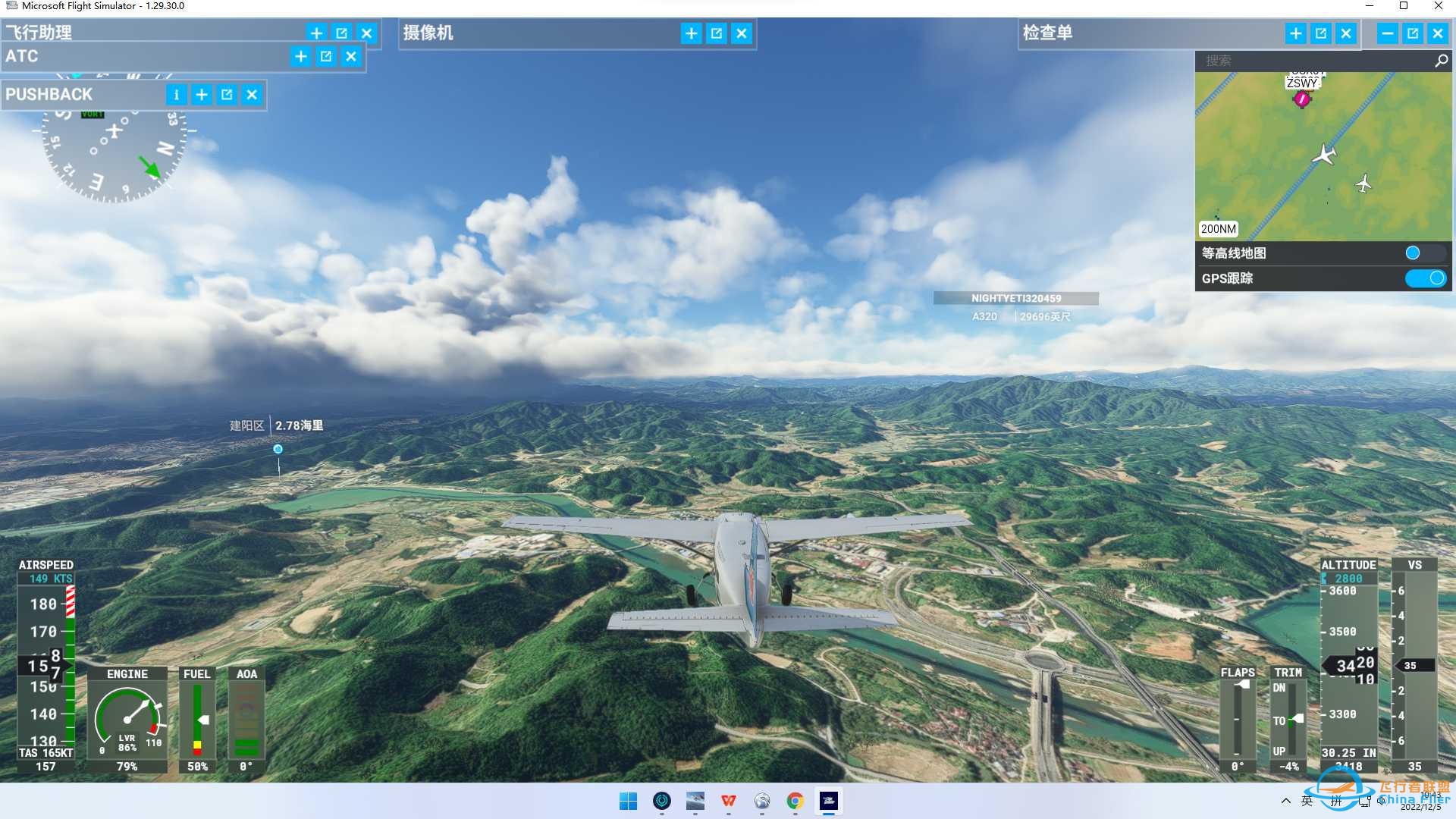
Task: Expand the PUSHBACK panel with plus icon
Action: 202,95
